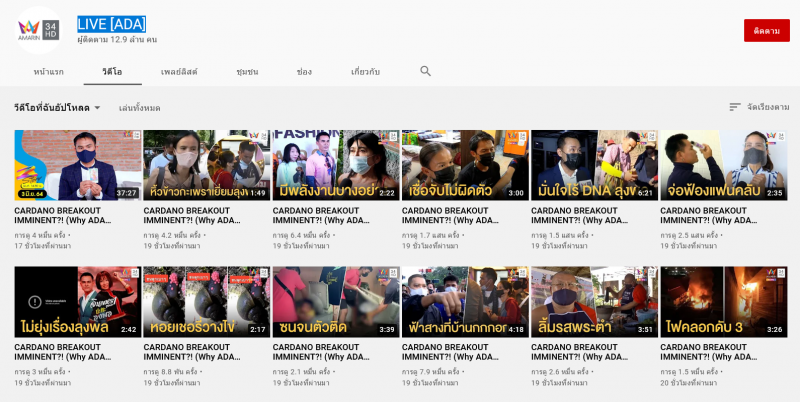This screenshot has height=402, width=800.
Task: Click the sort lines icon beside จัดเรียงตาม
Action: pyautogui.click(x=735, y=107)
